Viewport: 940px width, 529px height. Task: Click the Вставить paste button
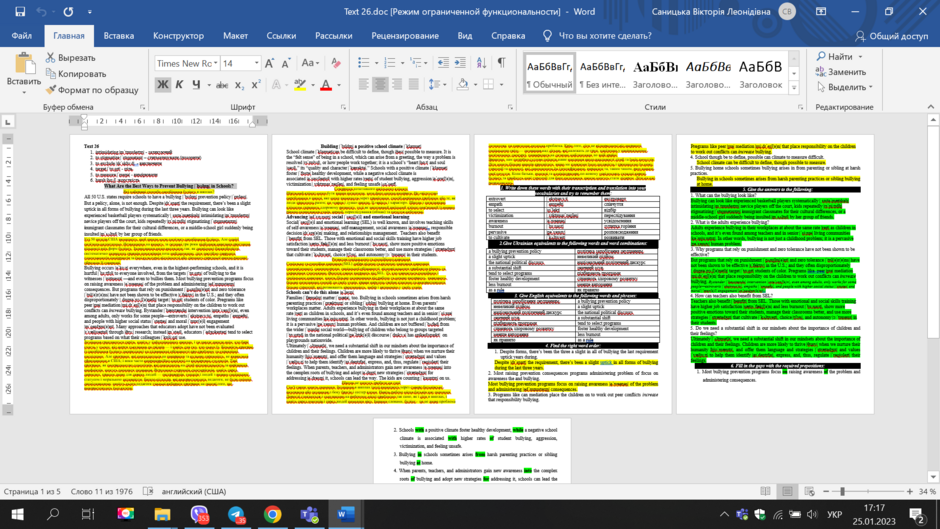tap(24, 73)
